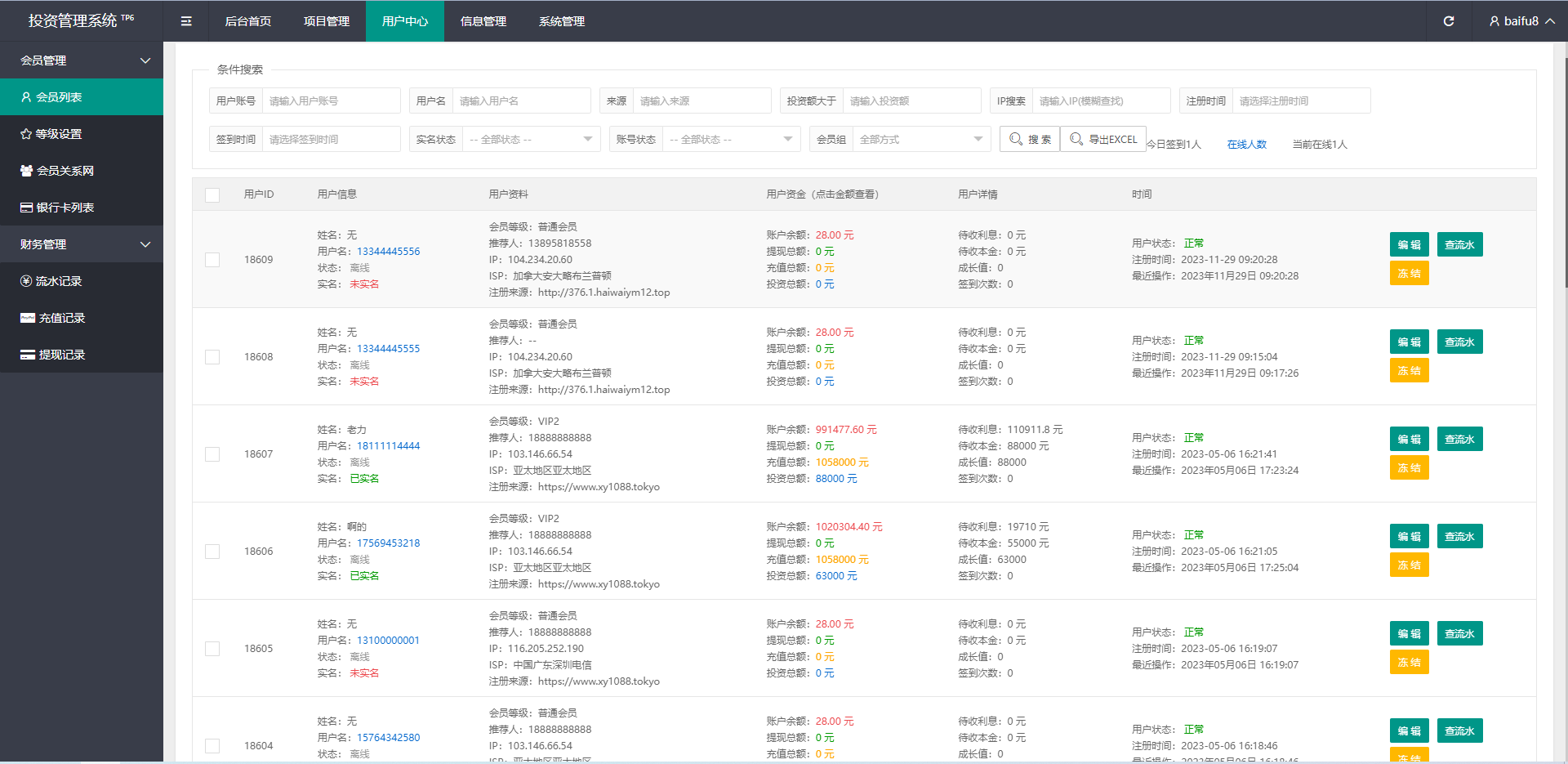Viewport: 1568px width, 764px height.
Task: Open 会员关系网 group icon
Action: tap(26, 171)
